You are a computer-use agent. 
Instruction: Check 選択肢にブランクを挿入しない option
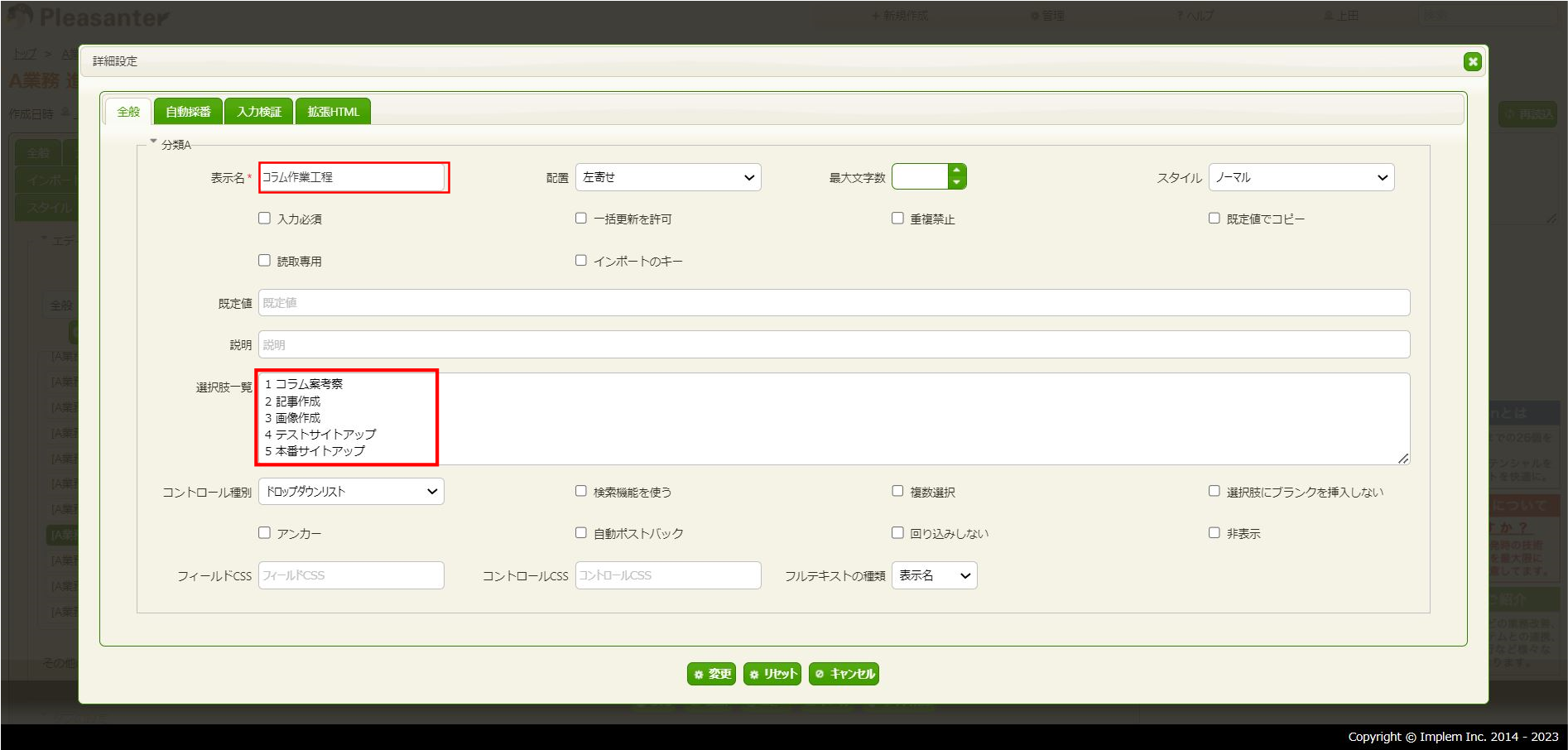coord(1214,491)
